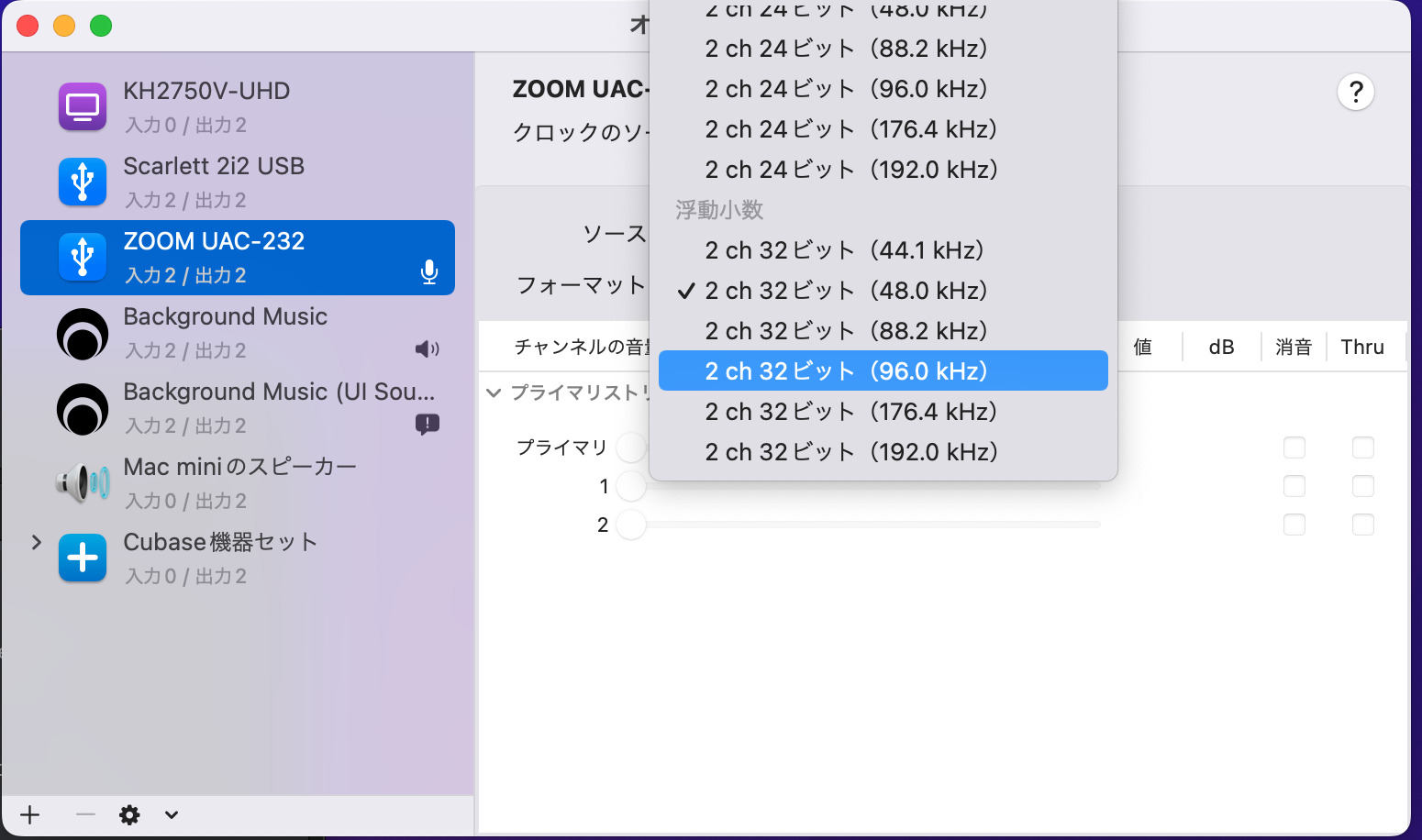This screenshot has height=840, width=1422.
Task: Click the KH2750V-UHD display device icon
Action: [83, 106]
